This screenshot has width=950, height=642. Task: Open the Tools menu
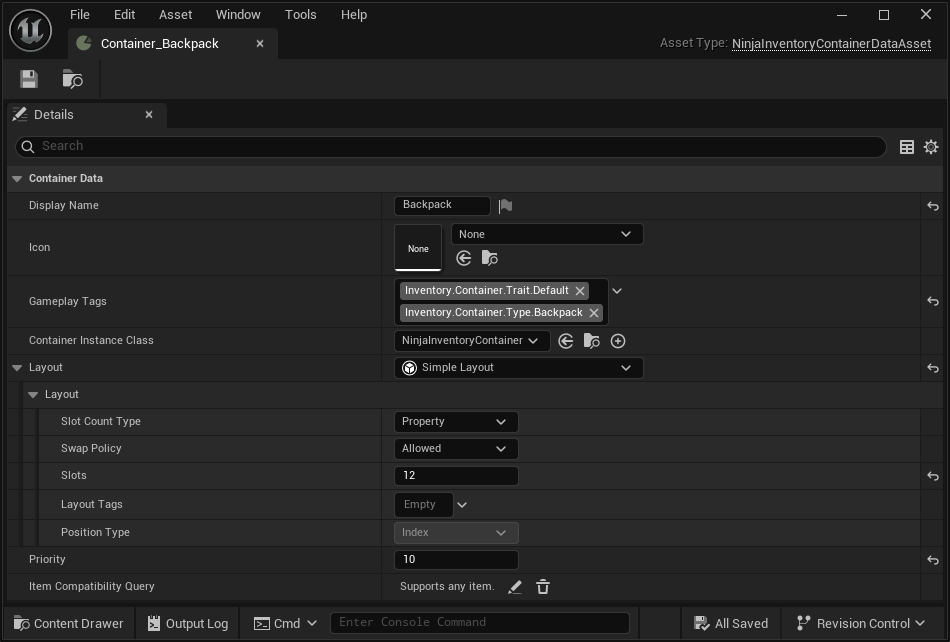(301, 15)
